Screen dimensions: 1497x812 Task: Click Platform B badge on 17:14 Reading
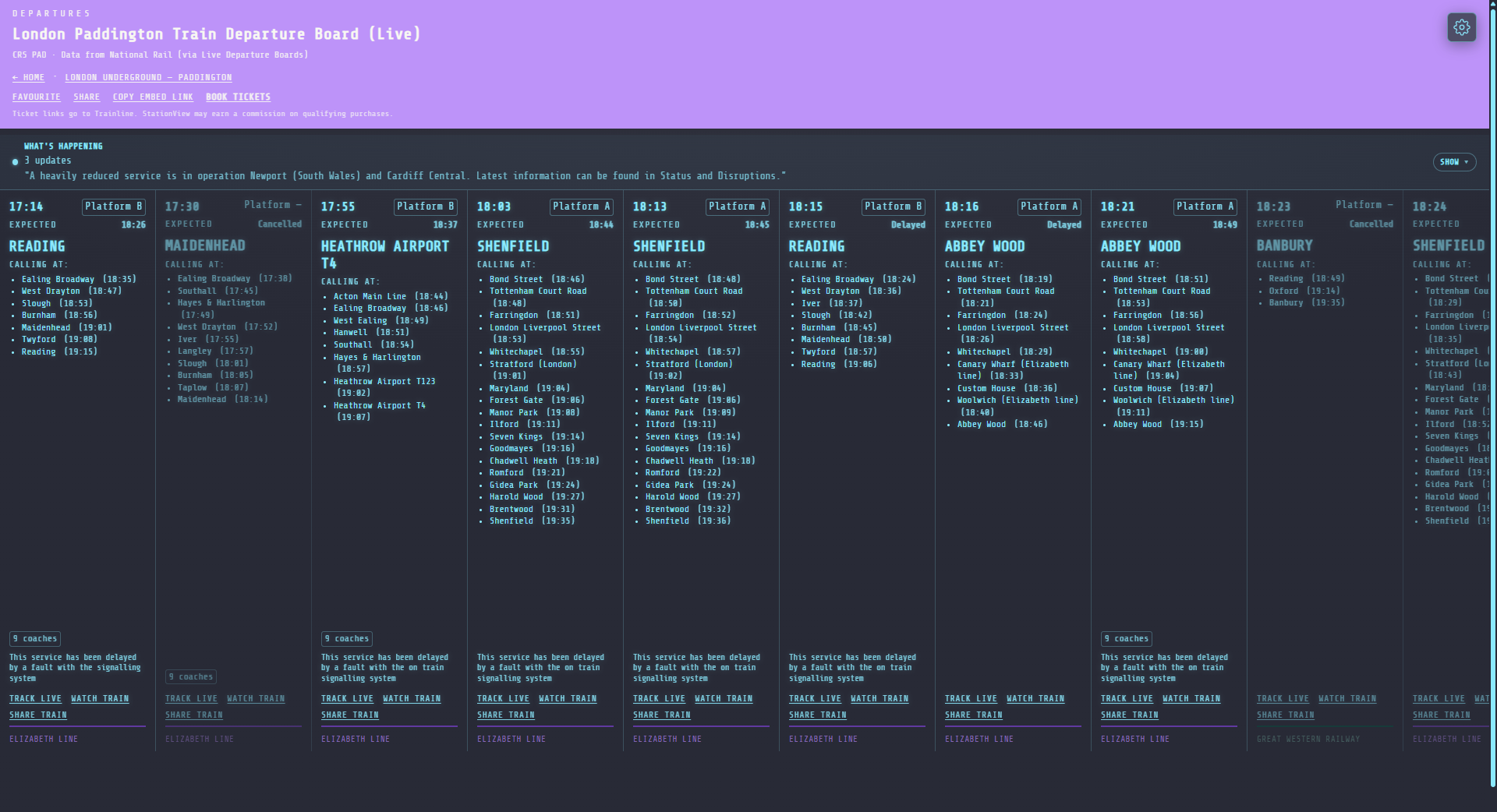click(x=114, y=207)
